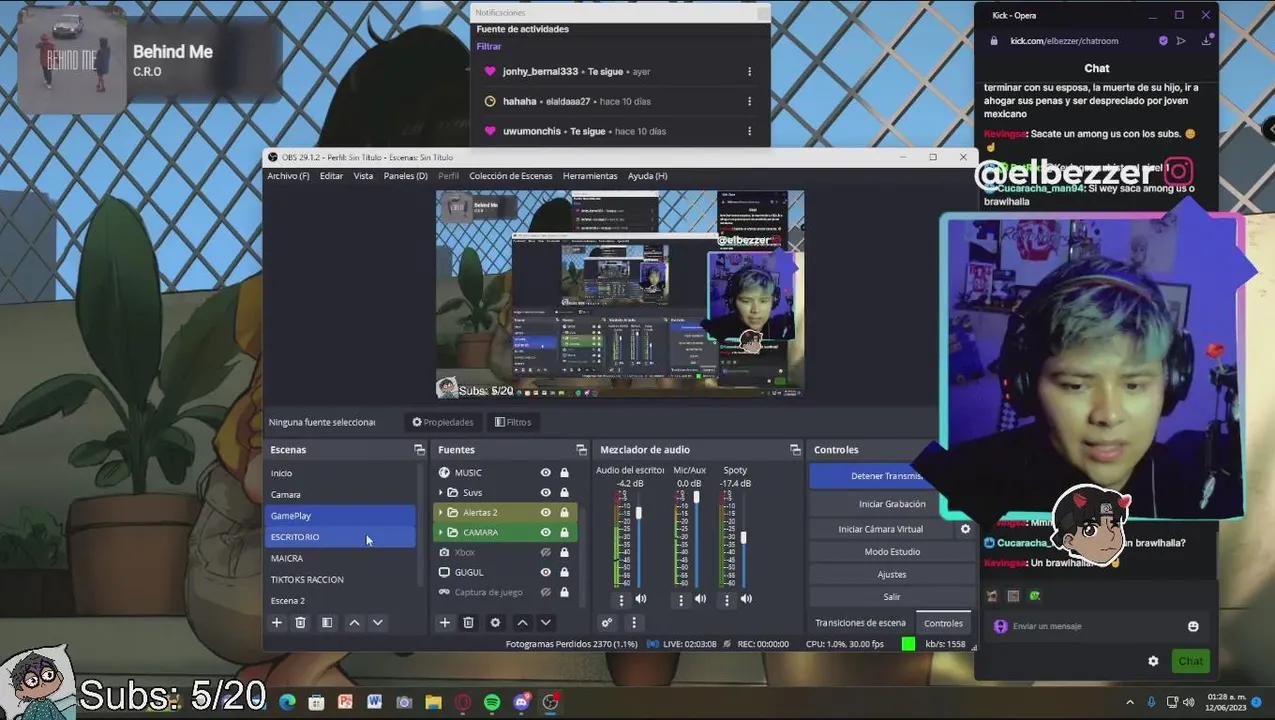Expand the Alertas 2 group

click(440, 513)
